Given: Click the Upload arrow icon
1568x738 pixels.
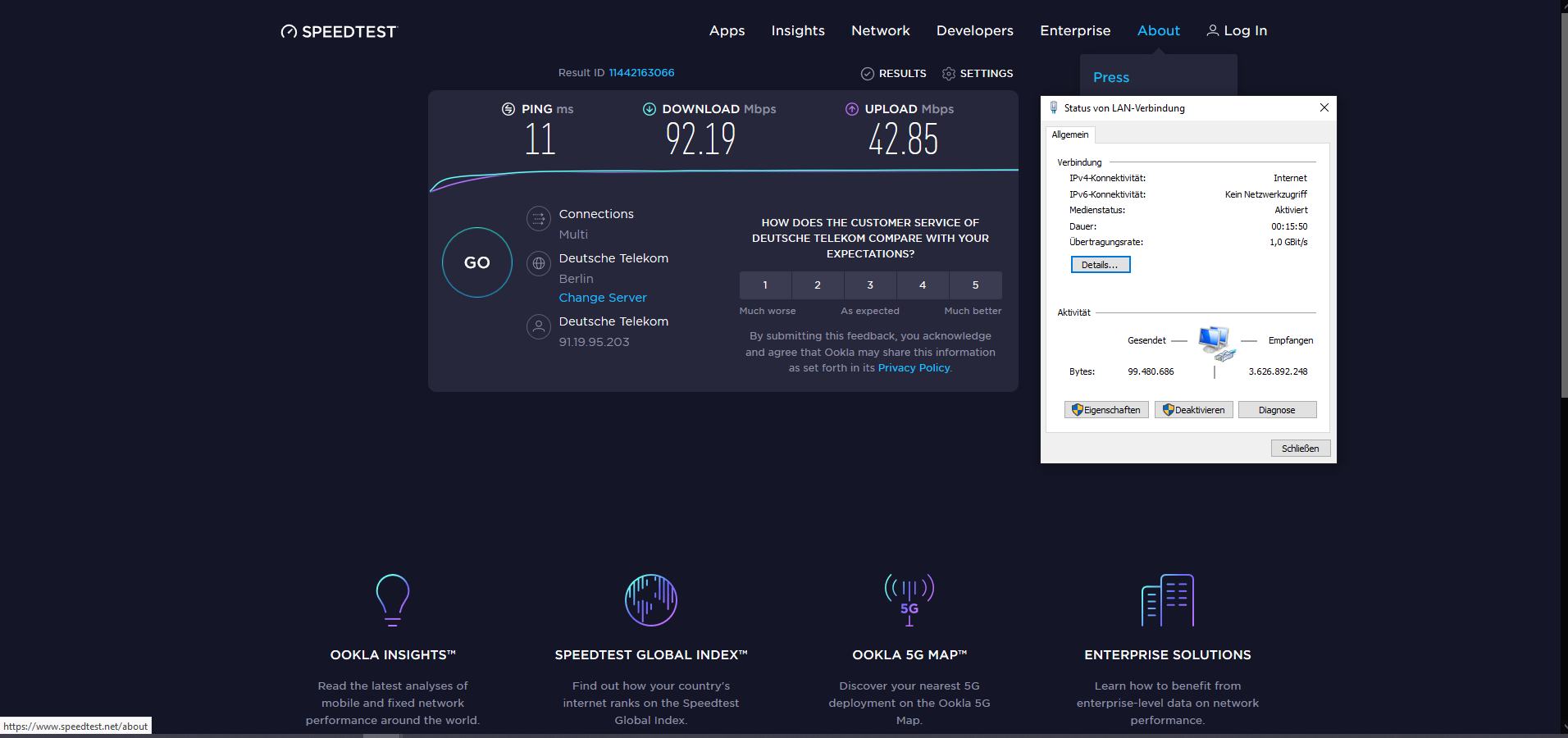Looking at the screenshot, I should 852,109.
